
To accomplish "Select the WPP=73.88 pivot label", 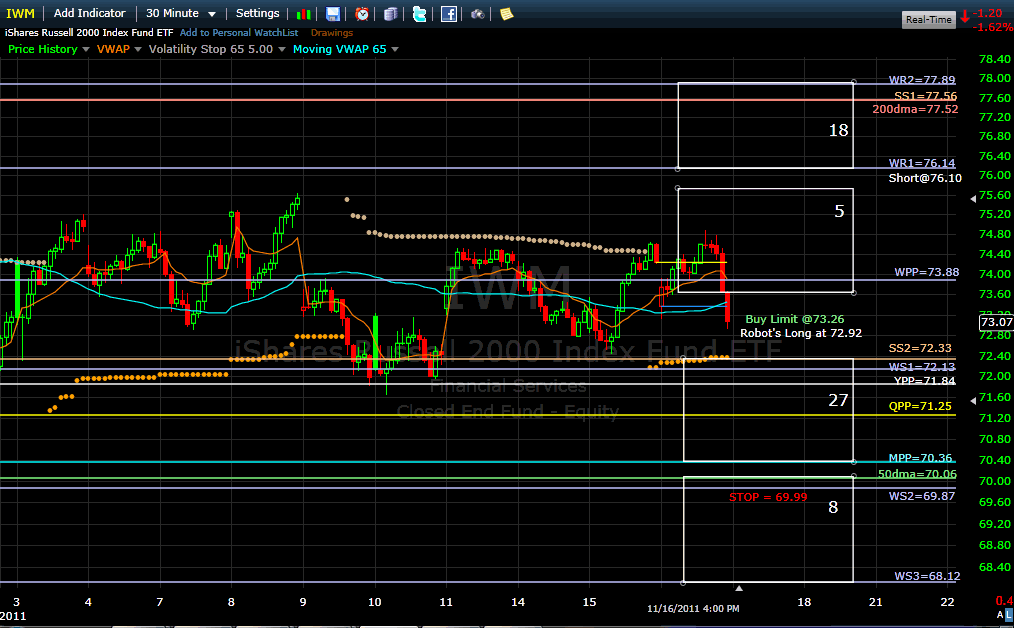I will (927, 272).
